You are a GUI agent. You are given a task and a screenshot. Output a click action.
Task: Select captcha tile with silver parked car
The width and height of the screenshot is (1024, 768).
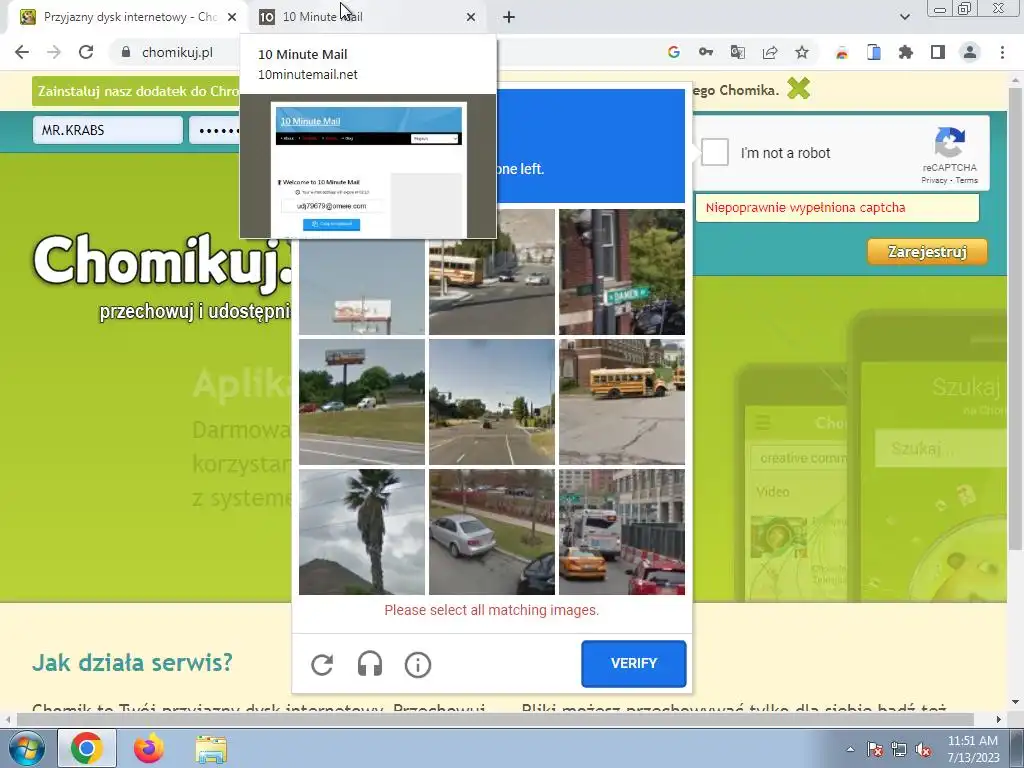[492, 532]
